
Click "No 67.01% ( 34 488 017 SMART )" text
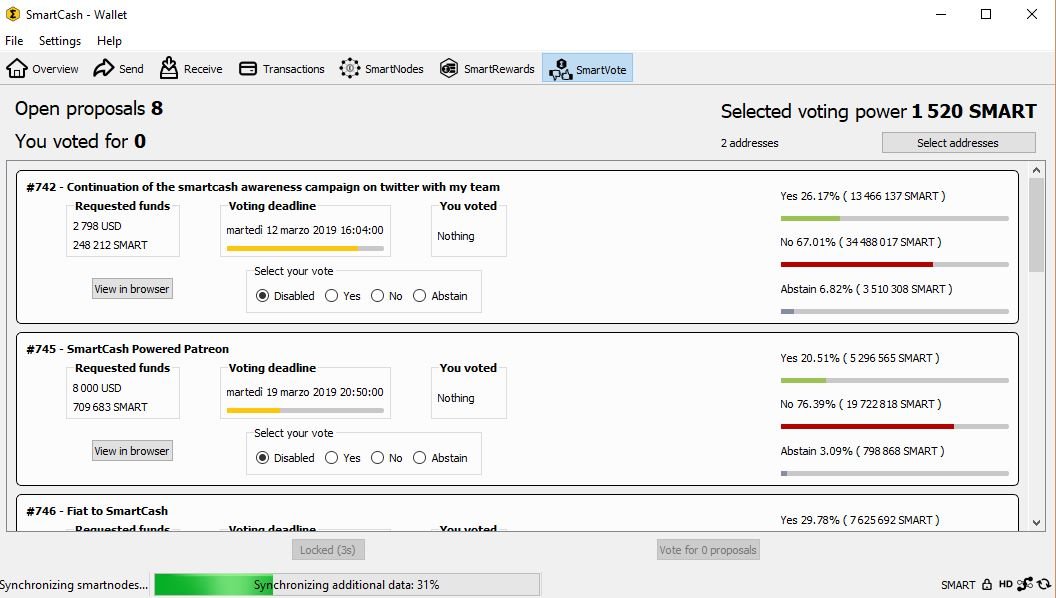tap(861, 242)
